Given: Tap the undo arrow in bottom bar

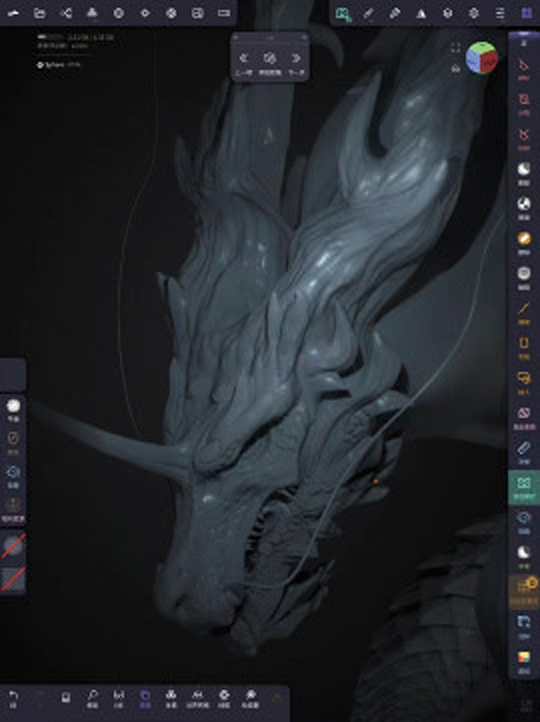Looking at the screenshot, I should pyautogui.click(x=13, y=695).
